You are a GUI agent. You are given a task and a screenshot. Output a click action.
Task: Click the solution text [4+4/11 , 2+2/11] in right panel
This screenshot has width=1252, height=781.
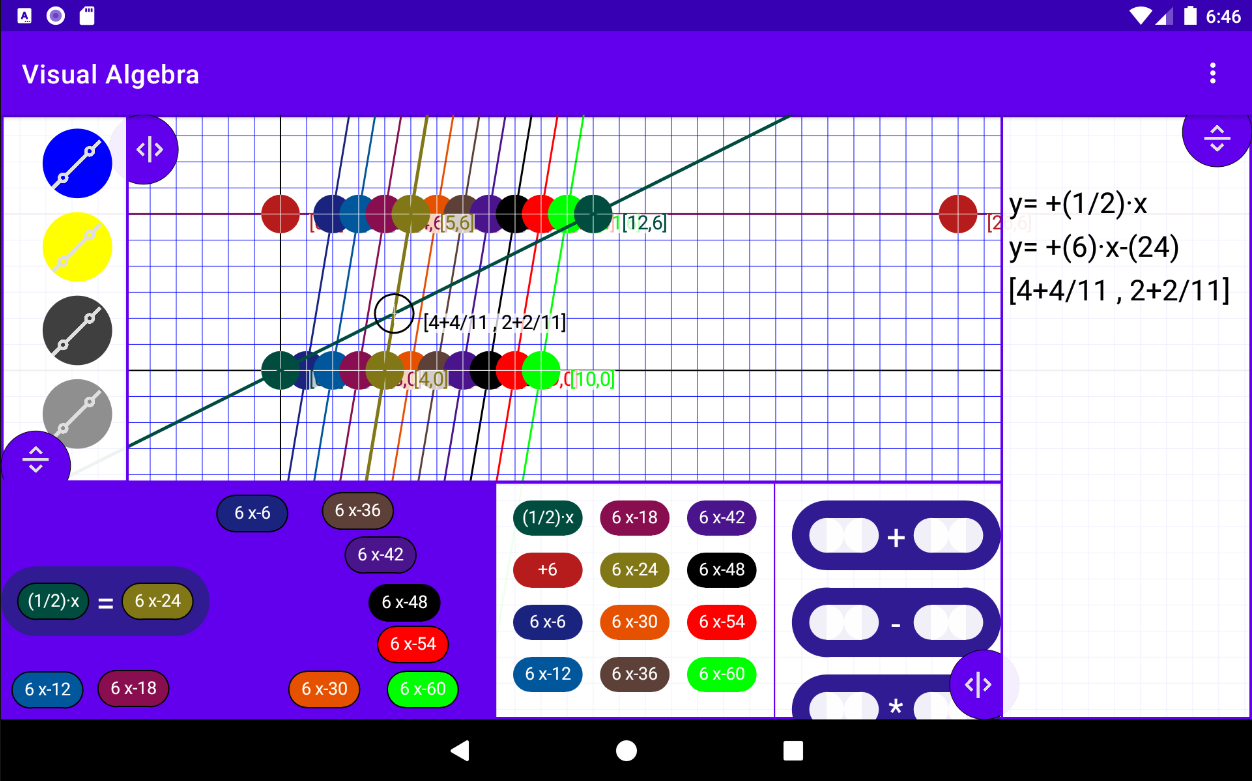tap(1119, 291)
